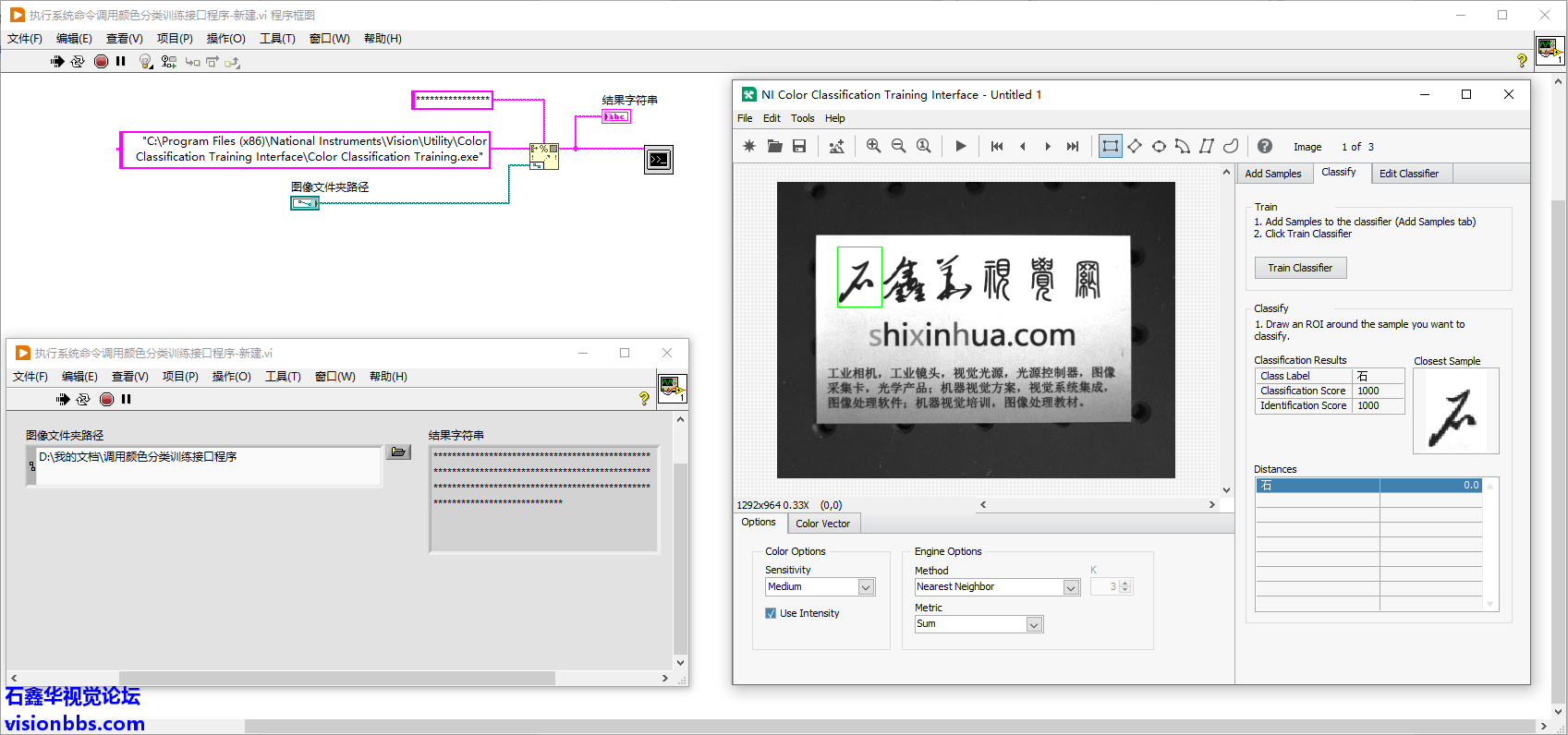
Task: Click the Open Image folder icon
Action: [774, 146]
